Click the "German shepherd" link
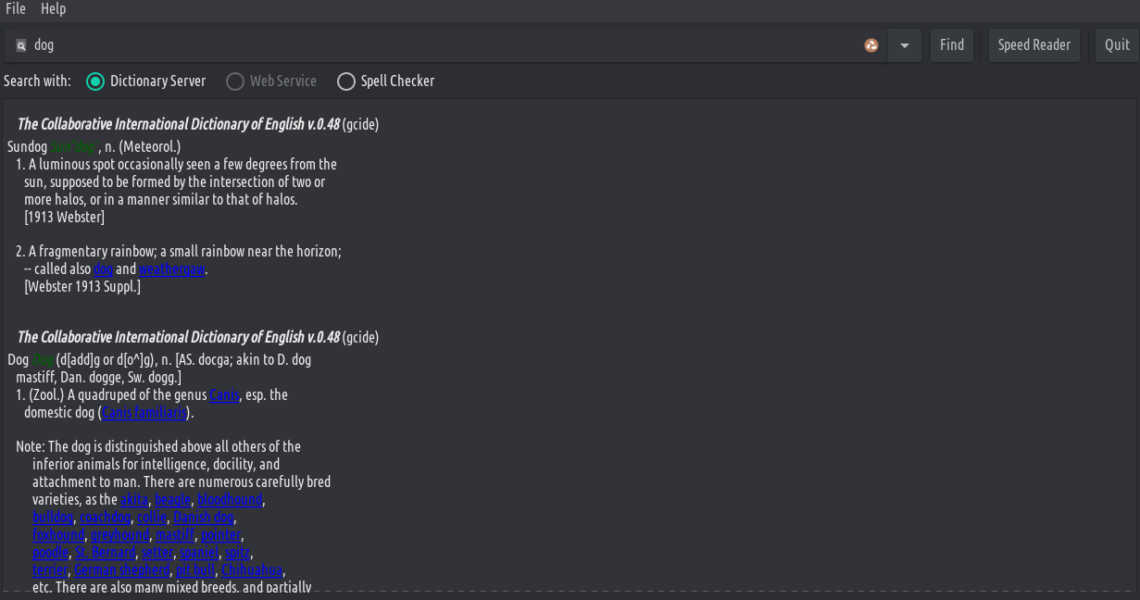The width and height of the screenshot is (1140, 600). point(122,570)
